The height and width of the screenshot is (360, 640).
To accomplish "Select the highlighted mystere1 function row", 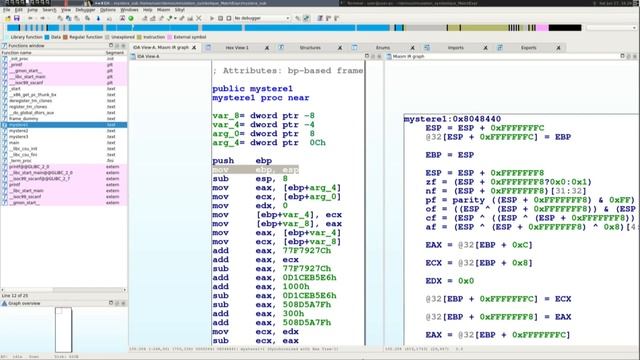I will [x=64, y=125].
